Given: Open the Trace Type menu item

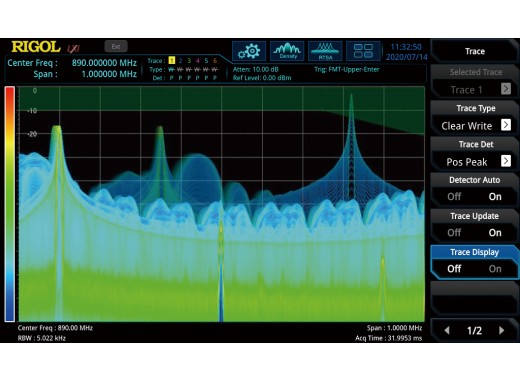Looking at the screenshot, I should (x=475, y=117).
